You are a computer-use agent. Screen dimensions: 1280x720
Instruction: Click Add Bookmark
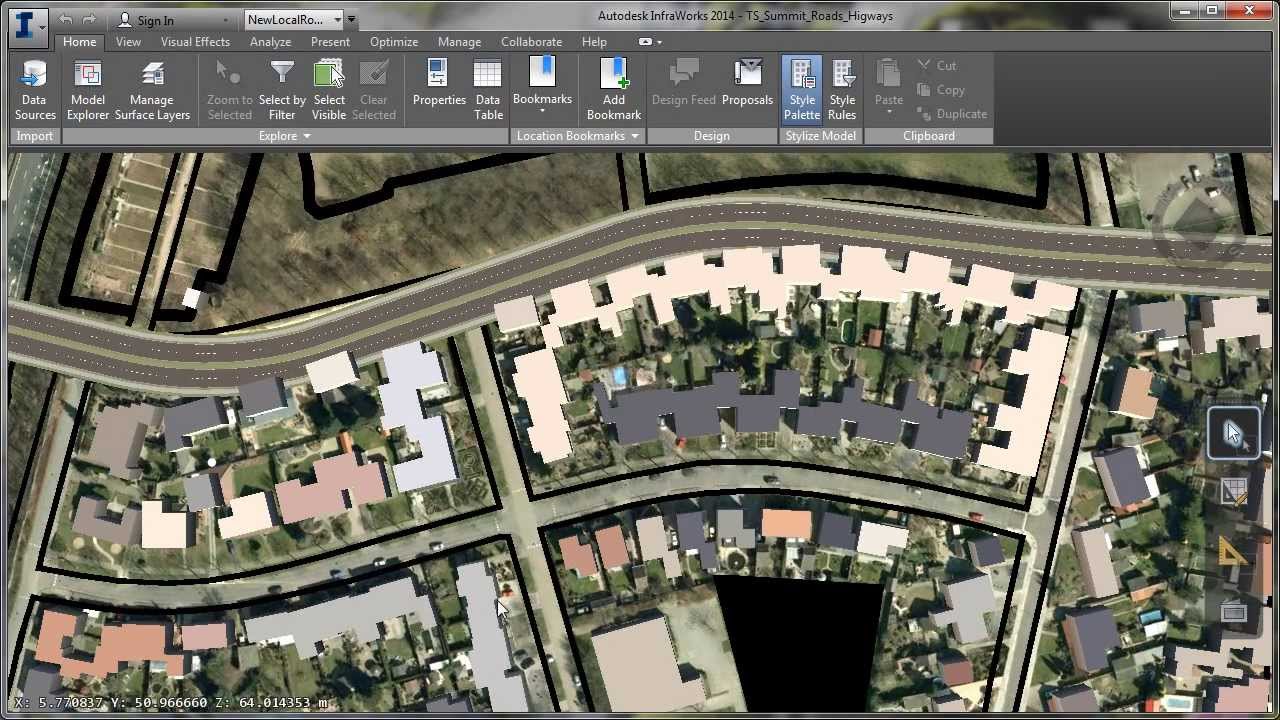(614, 90)
